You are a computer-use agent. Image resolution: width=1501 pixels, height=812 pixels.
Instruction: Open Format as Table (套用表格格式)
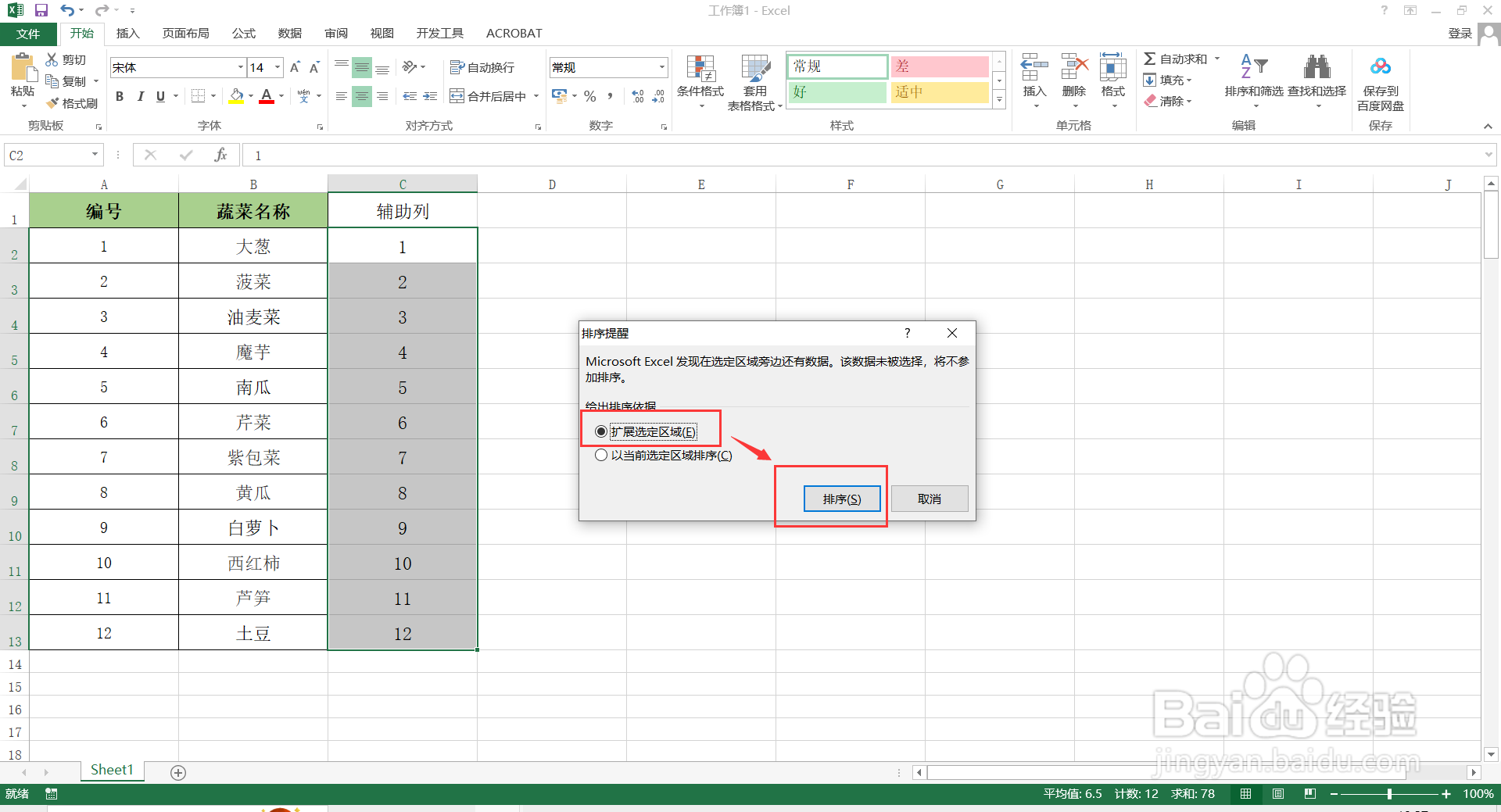pyautogui.click(x=755, y=82)
